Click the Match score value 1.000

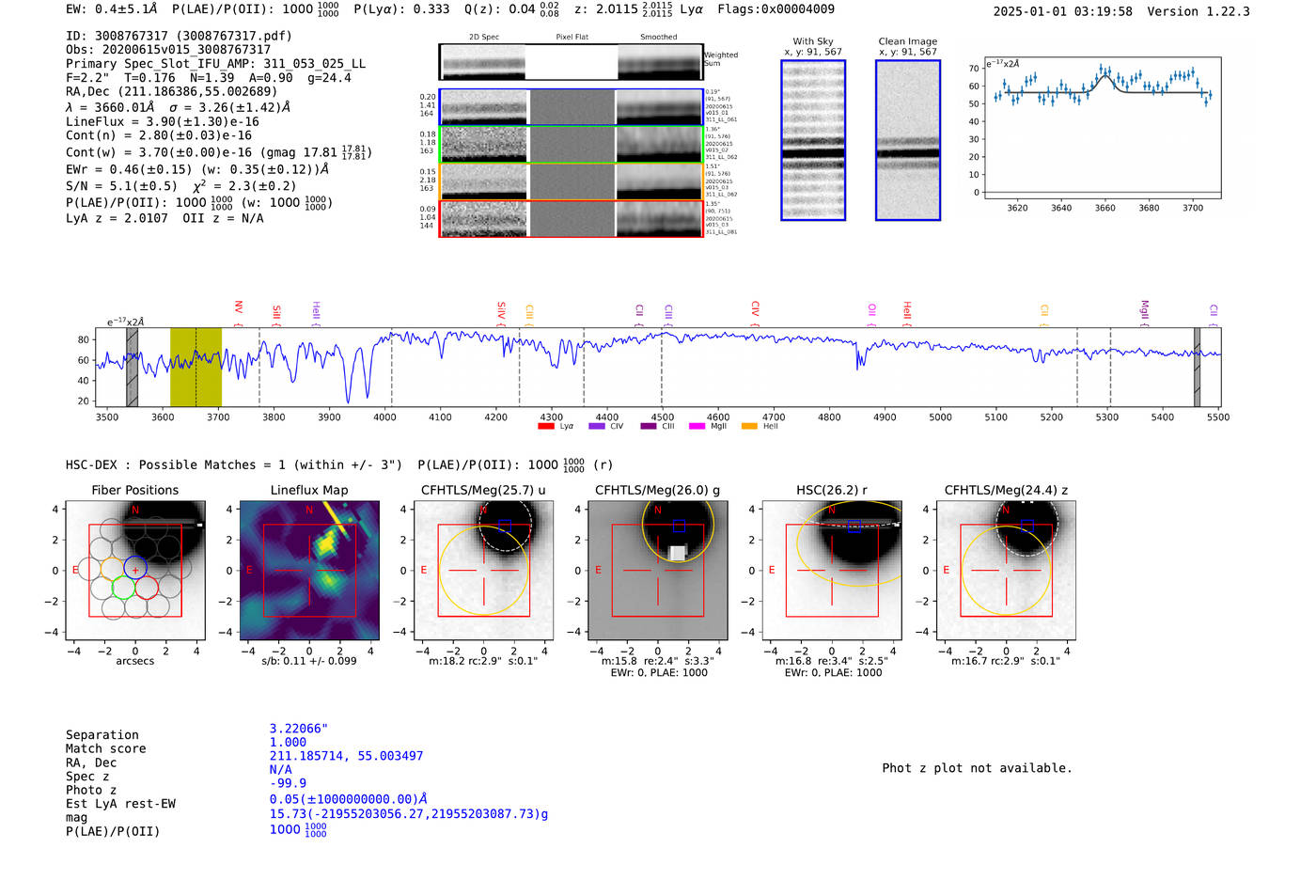pyautogui.click(x=288, y=742)
